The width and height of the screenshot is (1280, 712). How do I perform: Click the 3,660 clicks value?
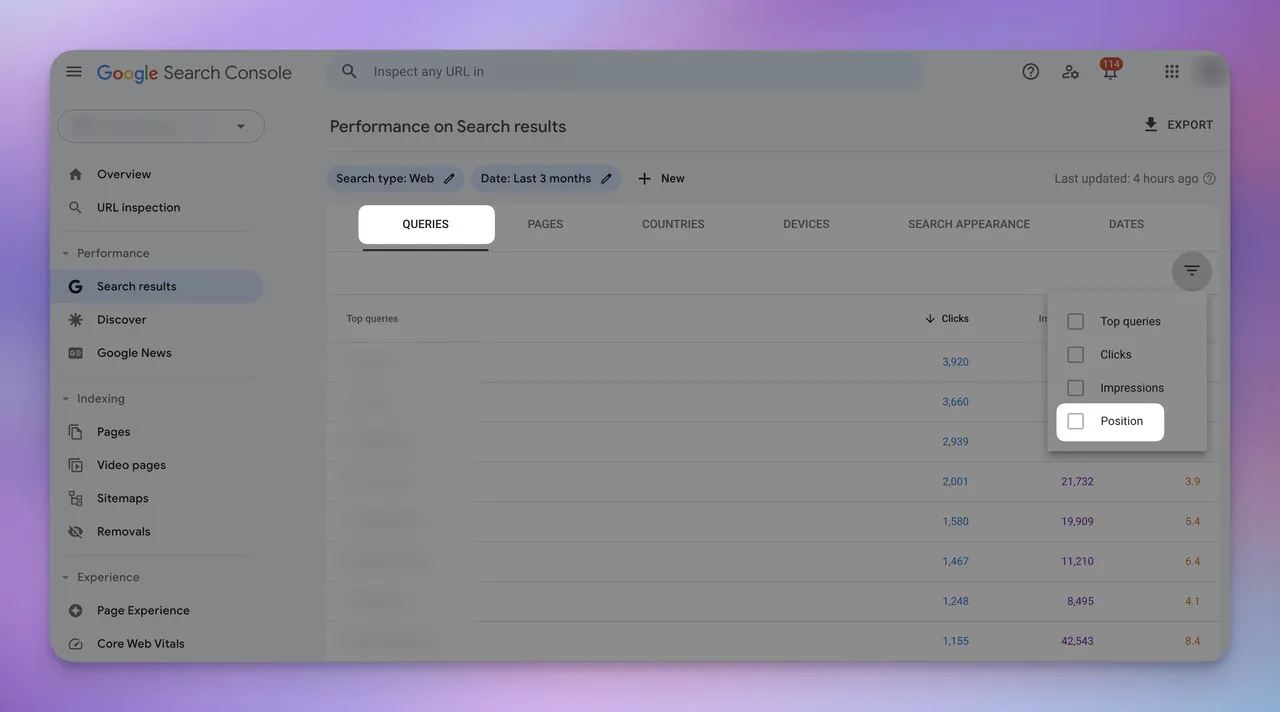955,402
